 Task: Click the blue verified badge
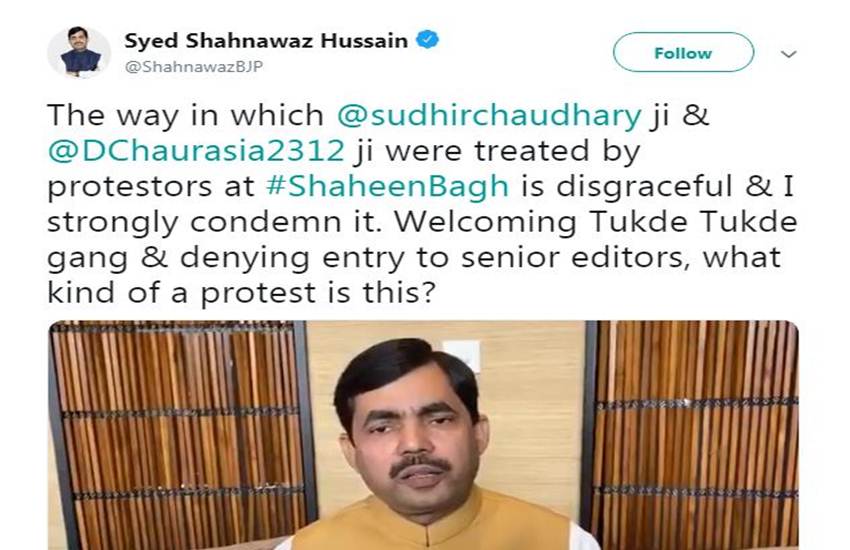pyautogui.click(x=427, y=40)
